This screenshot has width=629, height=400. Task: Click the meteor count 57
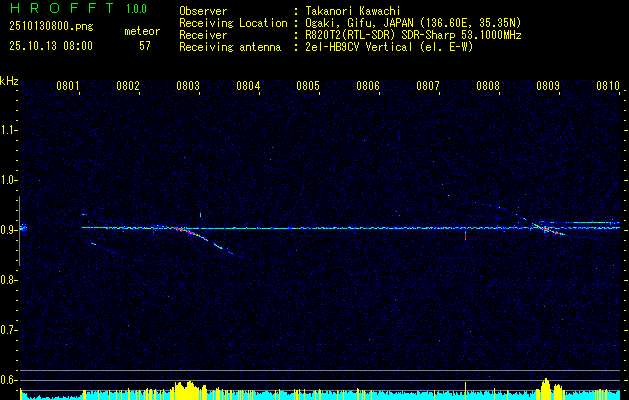(145, 46)
